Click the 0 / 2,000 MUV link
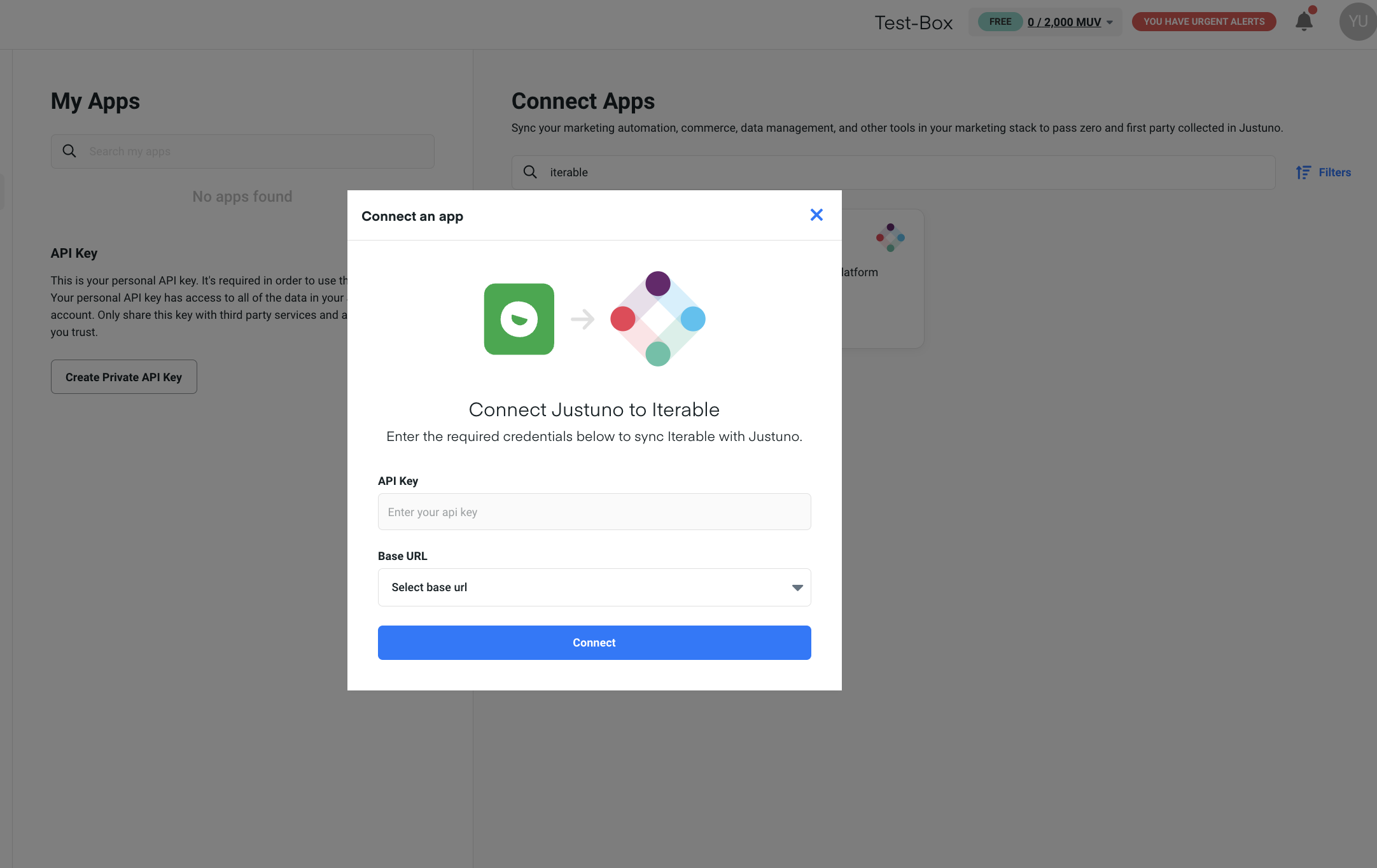This screenshot has height=868, width=1377. [1064, 22]
